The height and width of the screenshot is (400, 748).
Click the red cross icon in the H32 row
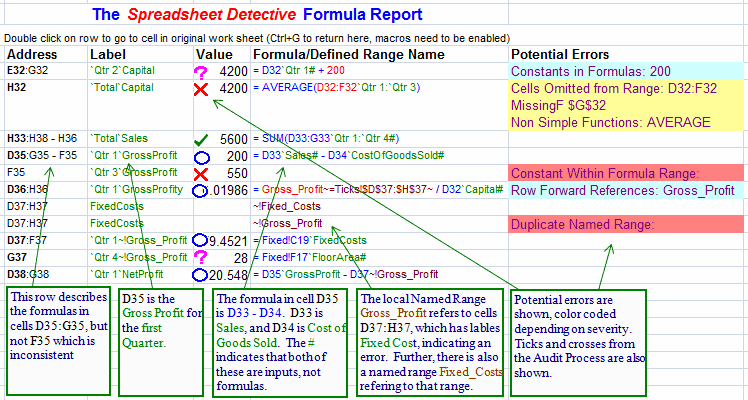coord(201,89)
